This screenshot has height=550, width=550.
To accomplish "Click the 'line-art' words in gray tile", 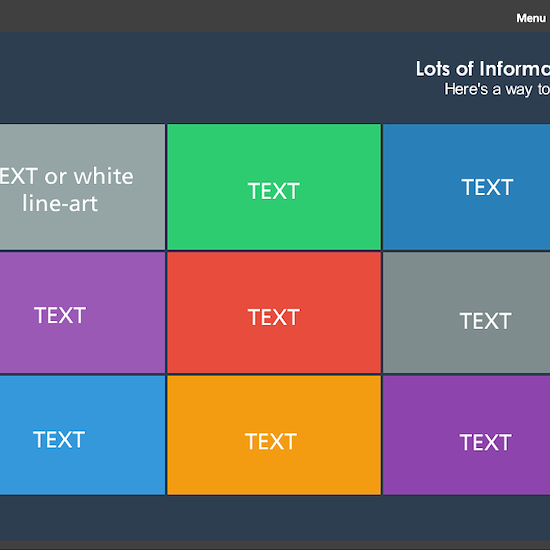I will pos(60,203).
